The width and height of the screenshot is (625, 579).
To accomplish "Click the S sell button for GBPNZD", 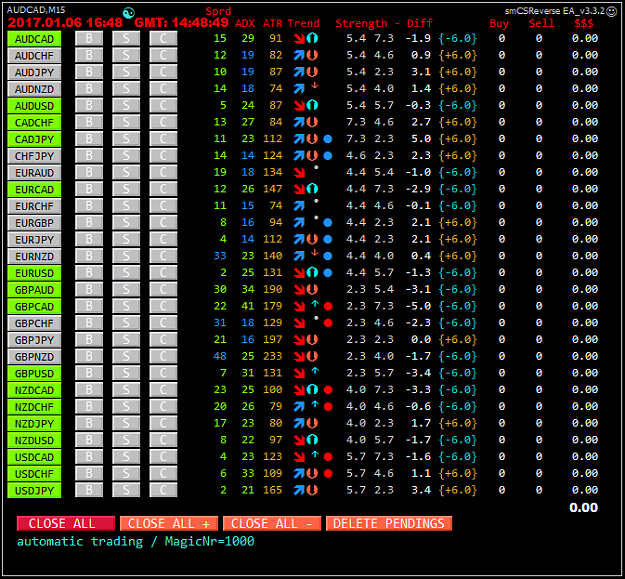I will (x=126, y=357).
